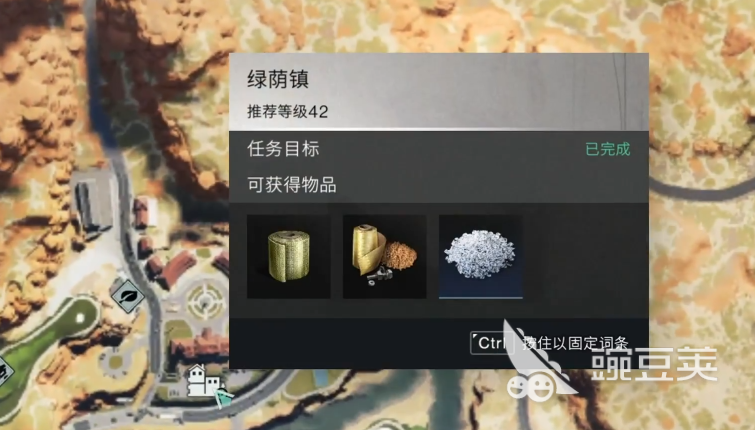Click the 推荐等级42 level label
Viewport: 755px width, 430px height.
point(287,112)
